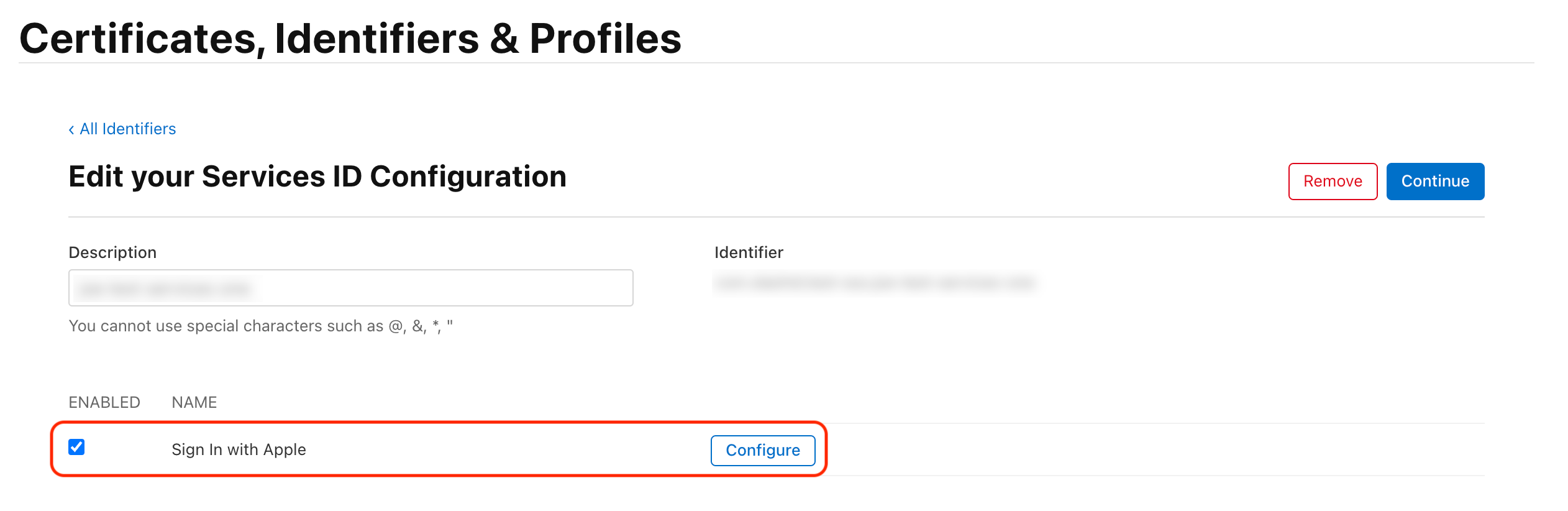Click the Sign In with Apple label
Image resolution: width=1568 pixels, height=511 pixels.
(239, 449)
